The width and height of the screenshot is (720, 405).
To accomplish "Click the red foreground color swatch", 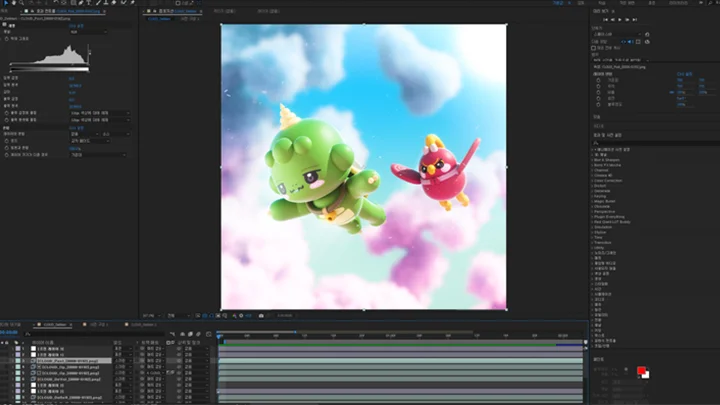I will point(641,371).
